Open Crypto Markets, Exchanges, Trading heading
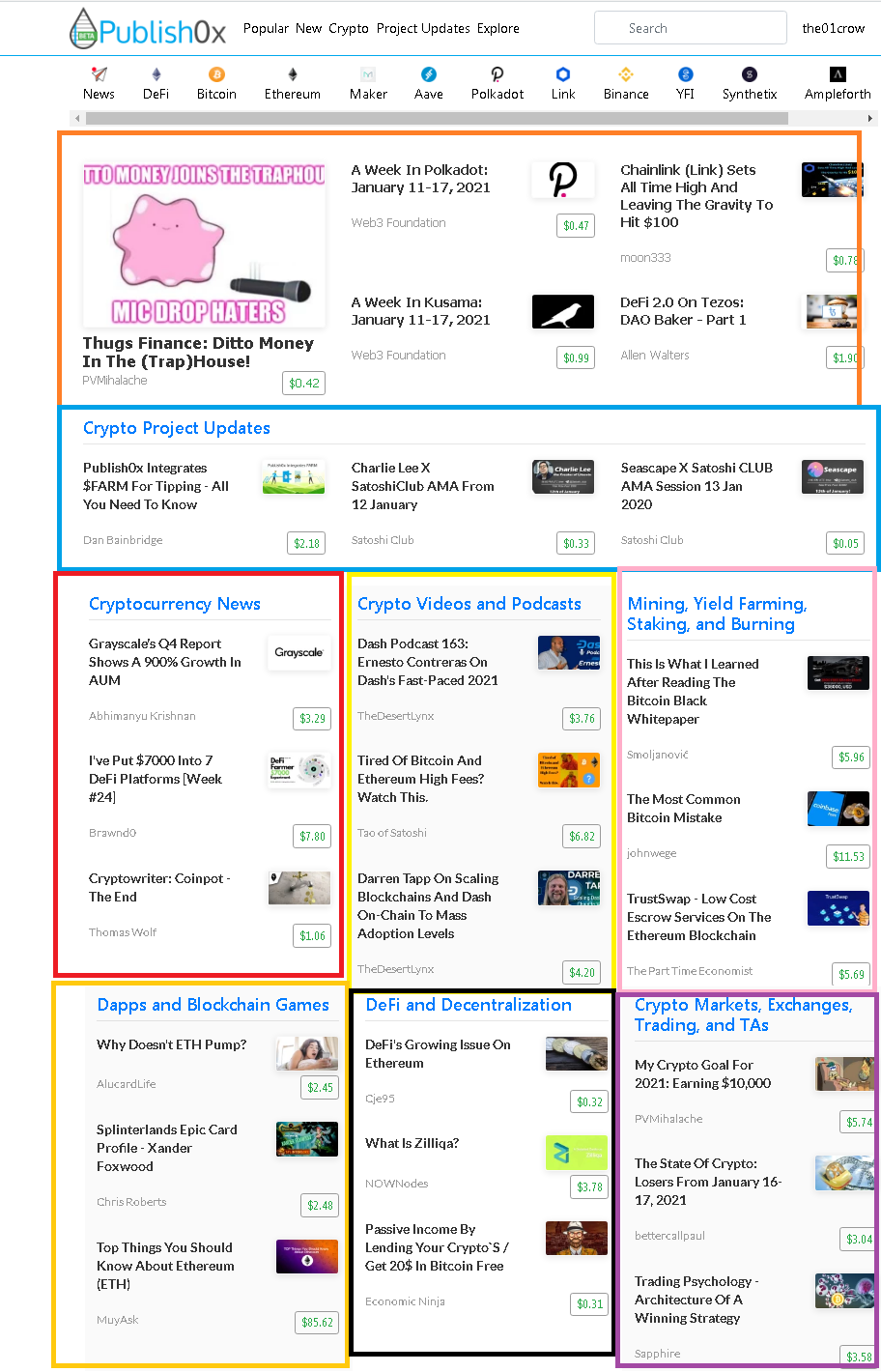This screenshot has height=1372, width=881. tap(744, 1015)
